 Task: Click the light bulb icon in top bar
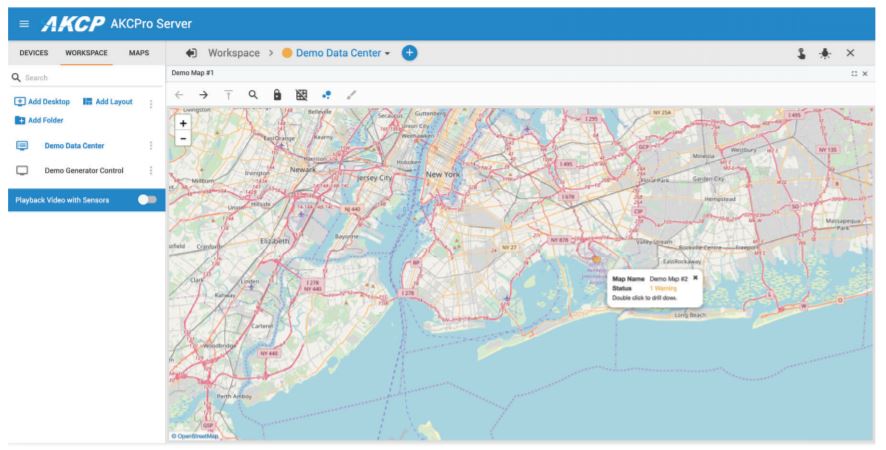pyautogui.click(x=826, y=53)
